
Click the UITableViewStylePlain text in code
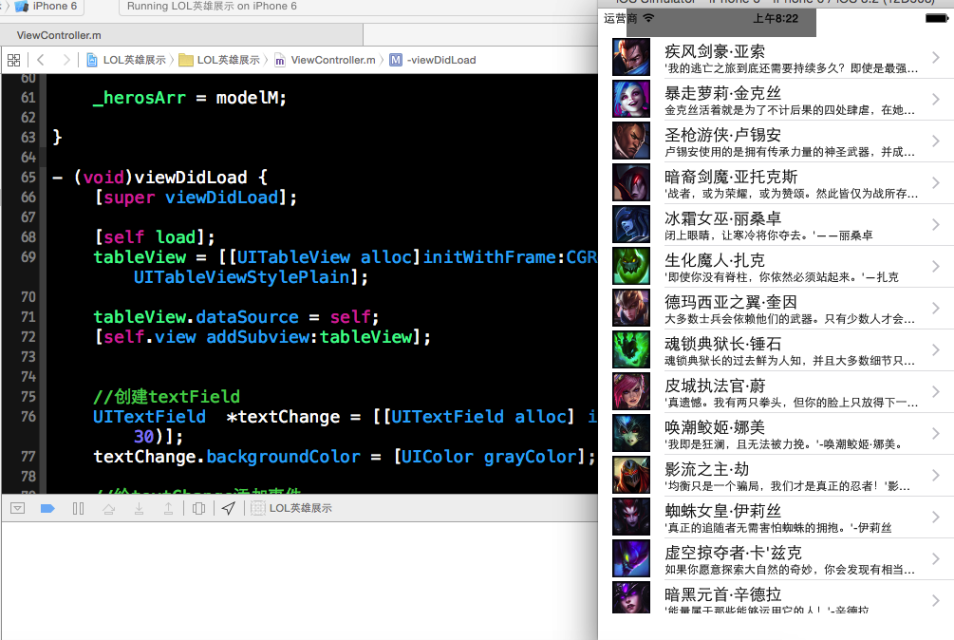242,277
